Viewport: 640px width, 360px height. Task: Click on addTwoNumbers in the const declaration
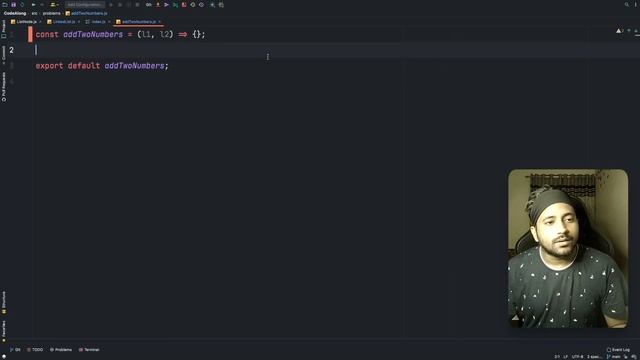point(93,34)
